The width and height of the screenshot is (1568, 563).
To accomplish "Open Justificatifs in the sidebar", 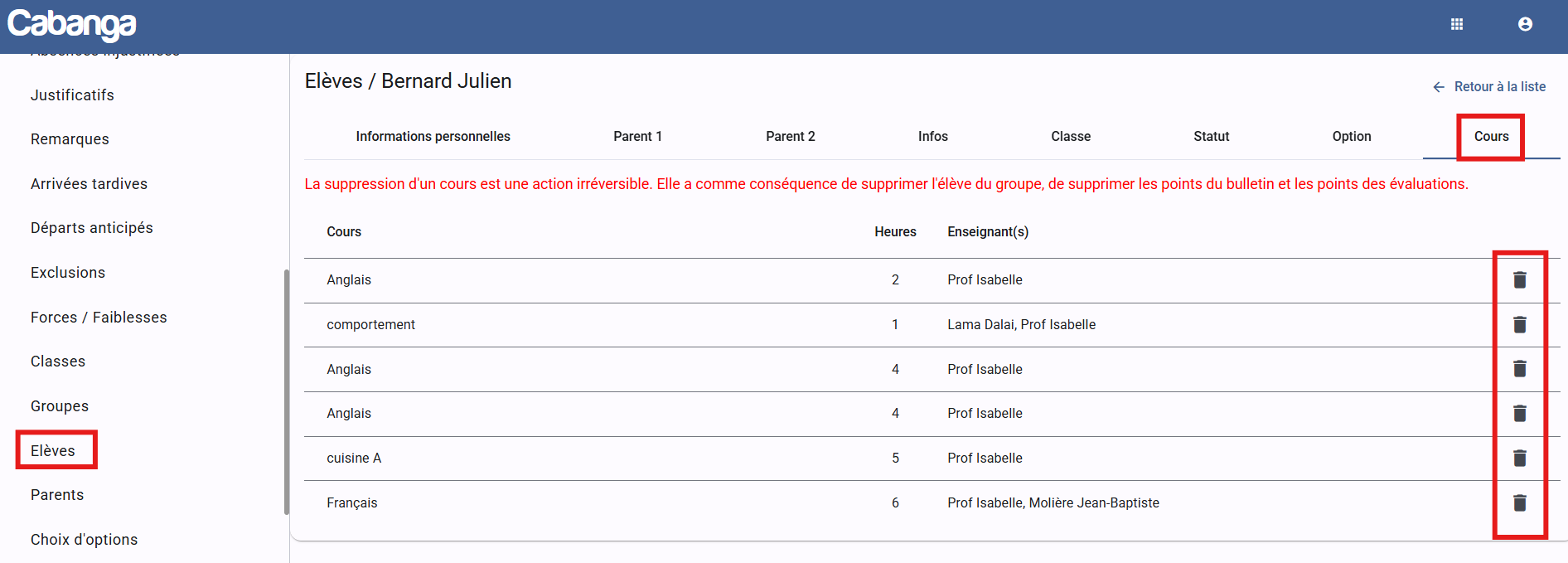I will [x=72, y=95].
